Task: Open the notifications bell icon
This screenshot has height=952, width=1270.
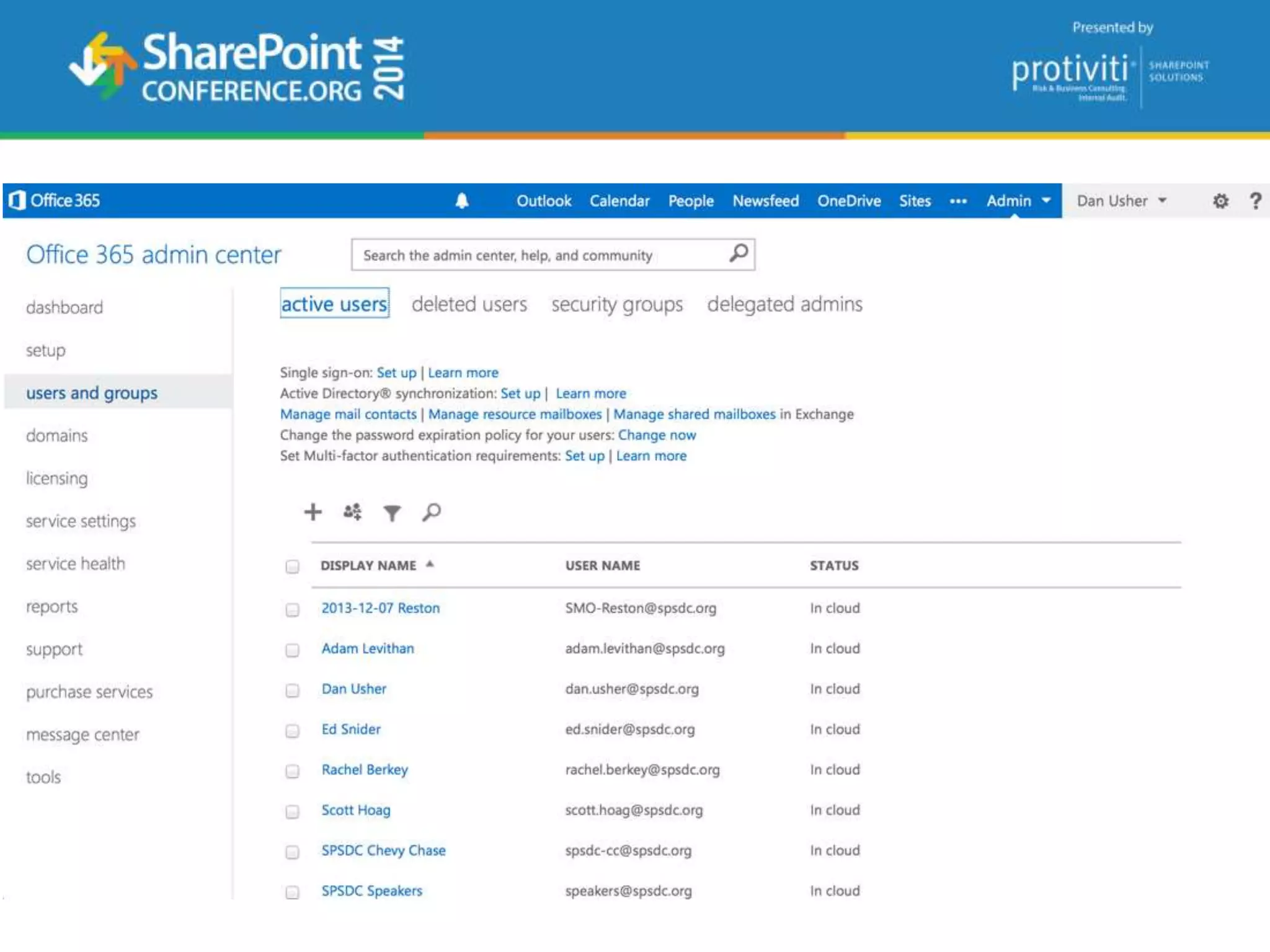Action: click(x=462, y=201)
